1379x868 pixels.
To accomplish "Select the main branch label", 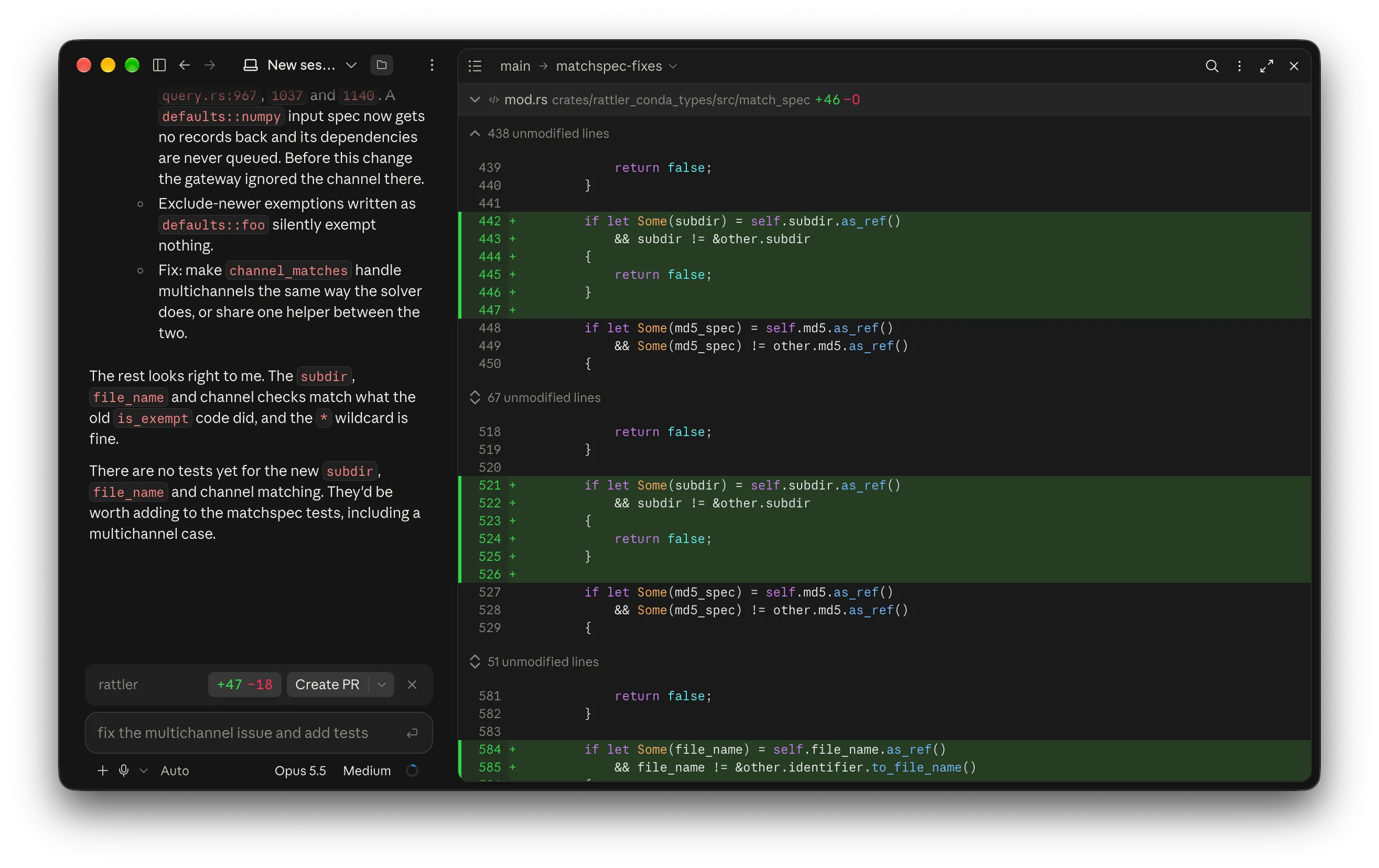I will pos(515,67).
